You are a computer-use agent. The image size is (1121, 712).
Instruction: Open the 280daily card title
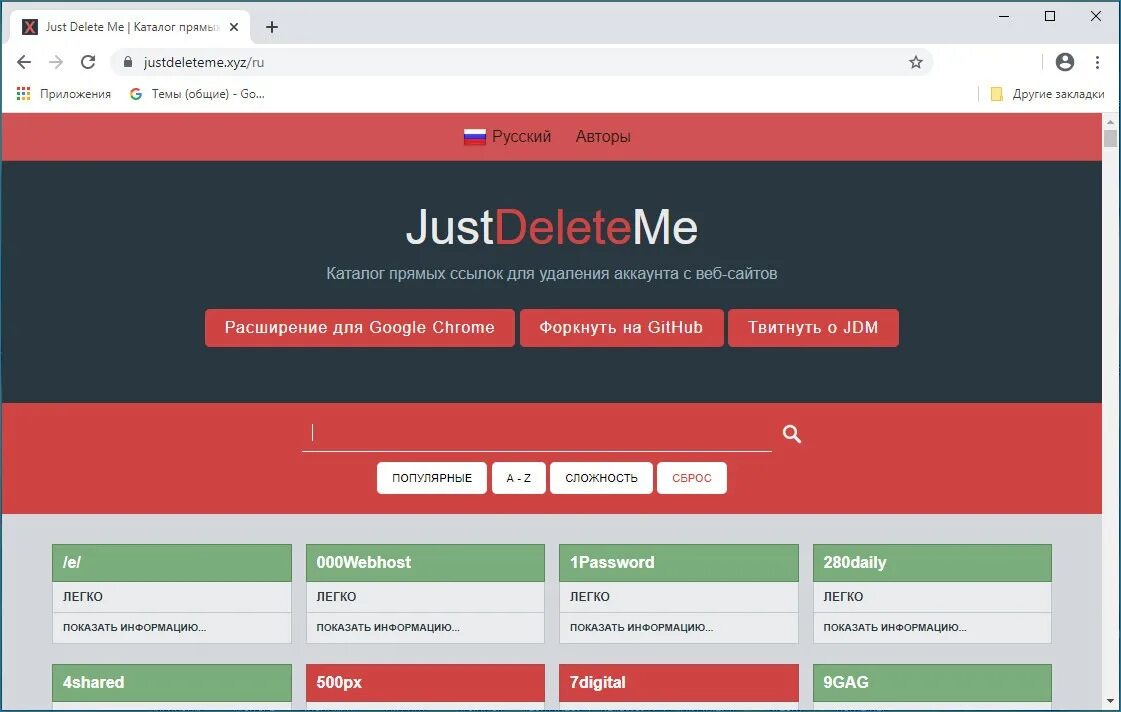point(932,563)
